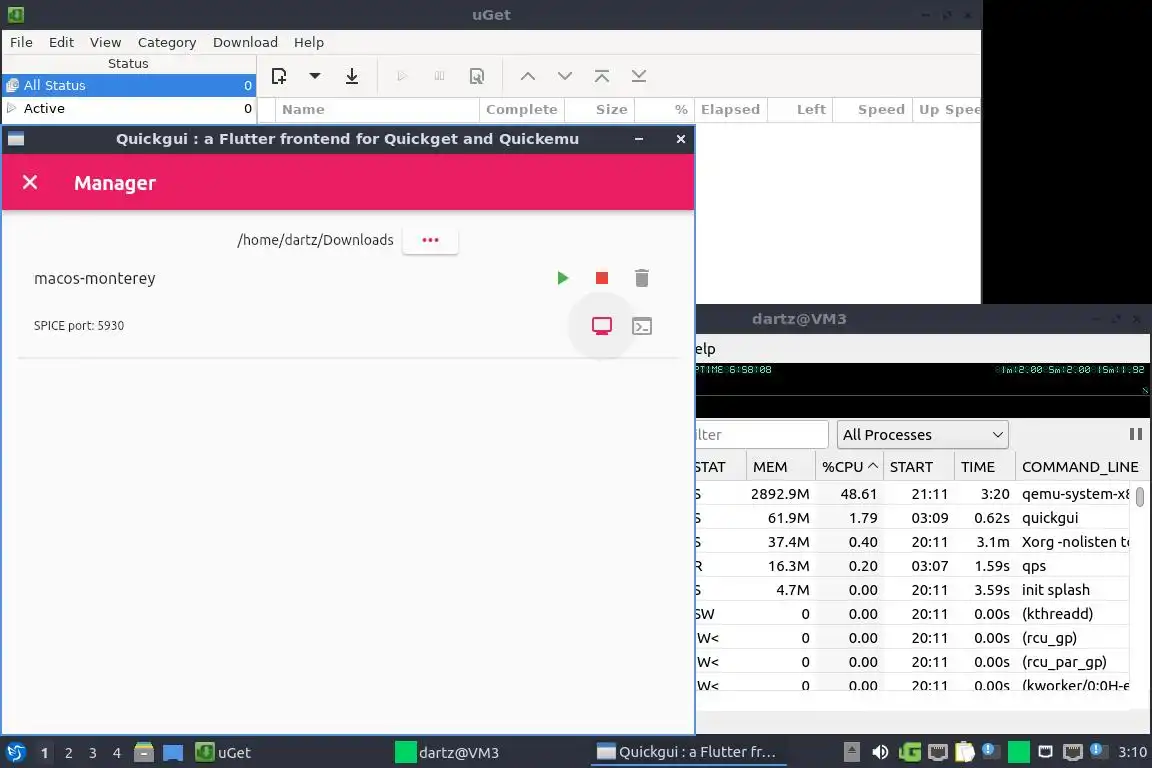1152x768 pixels.
Task: Select the (kthreadd) process row
Action: coord(912,614)
